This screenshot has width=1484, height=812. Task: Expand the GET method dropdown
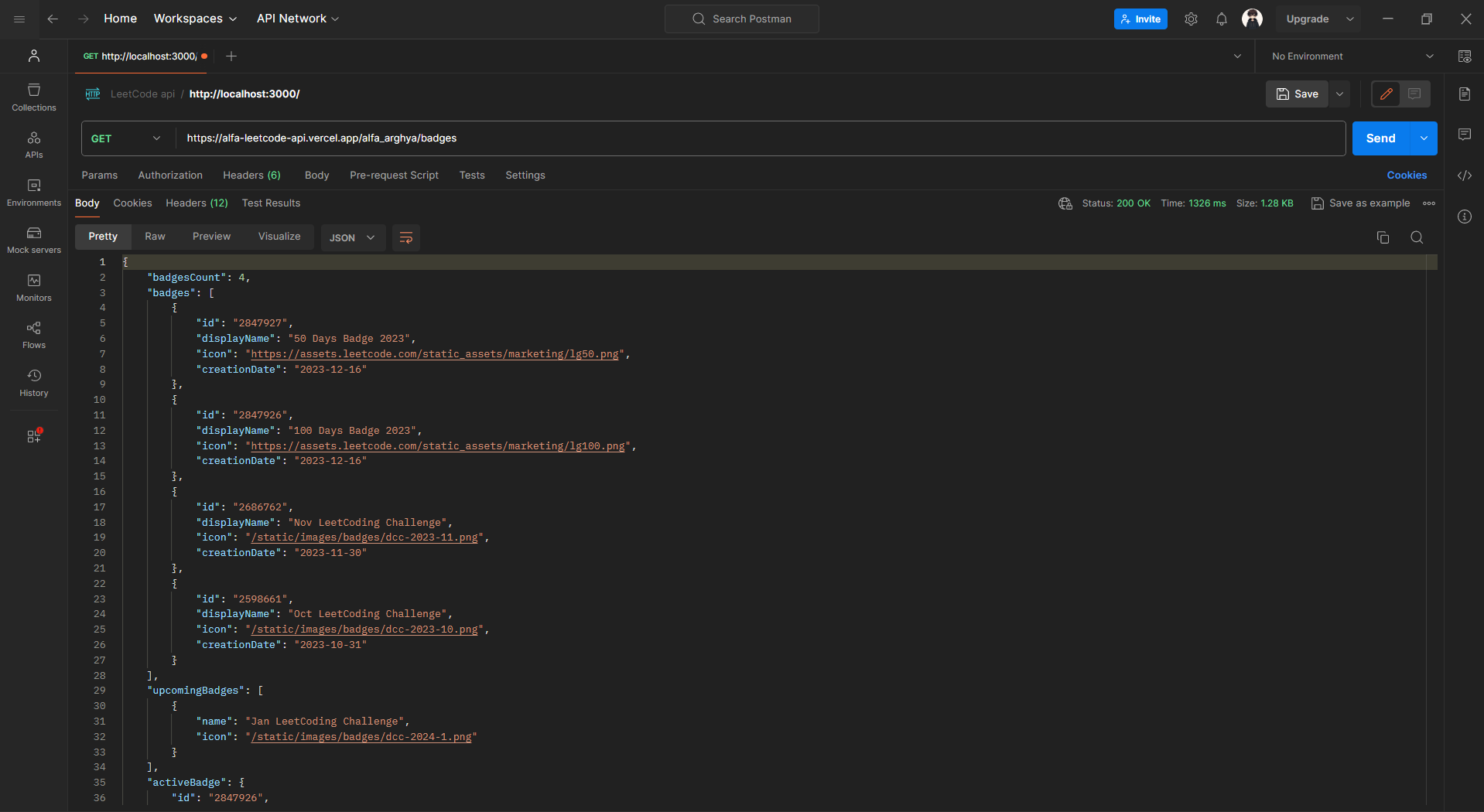point(126,138)
